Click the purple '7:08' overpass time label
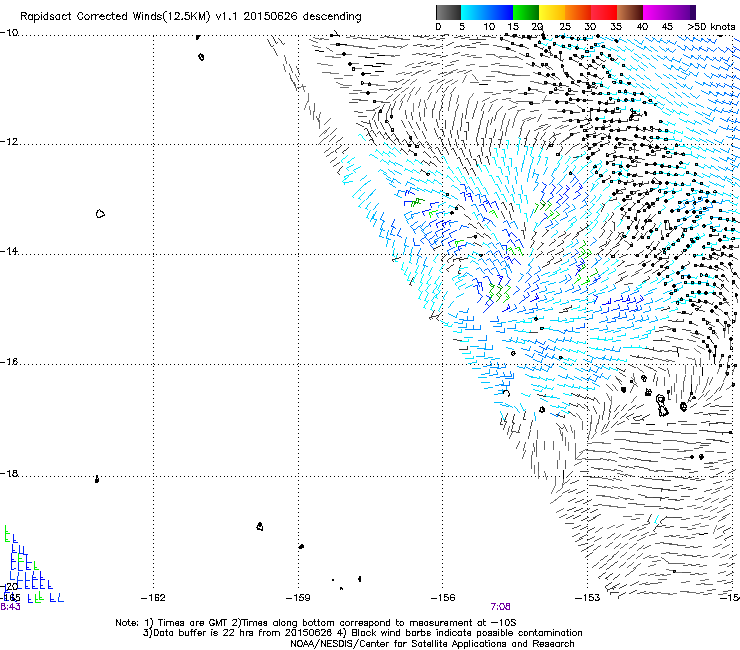The image size is (740, 650). click(x=500, y=607)
